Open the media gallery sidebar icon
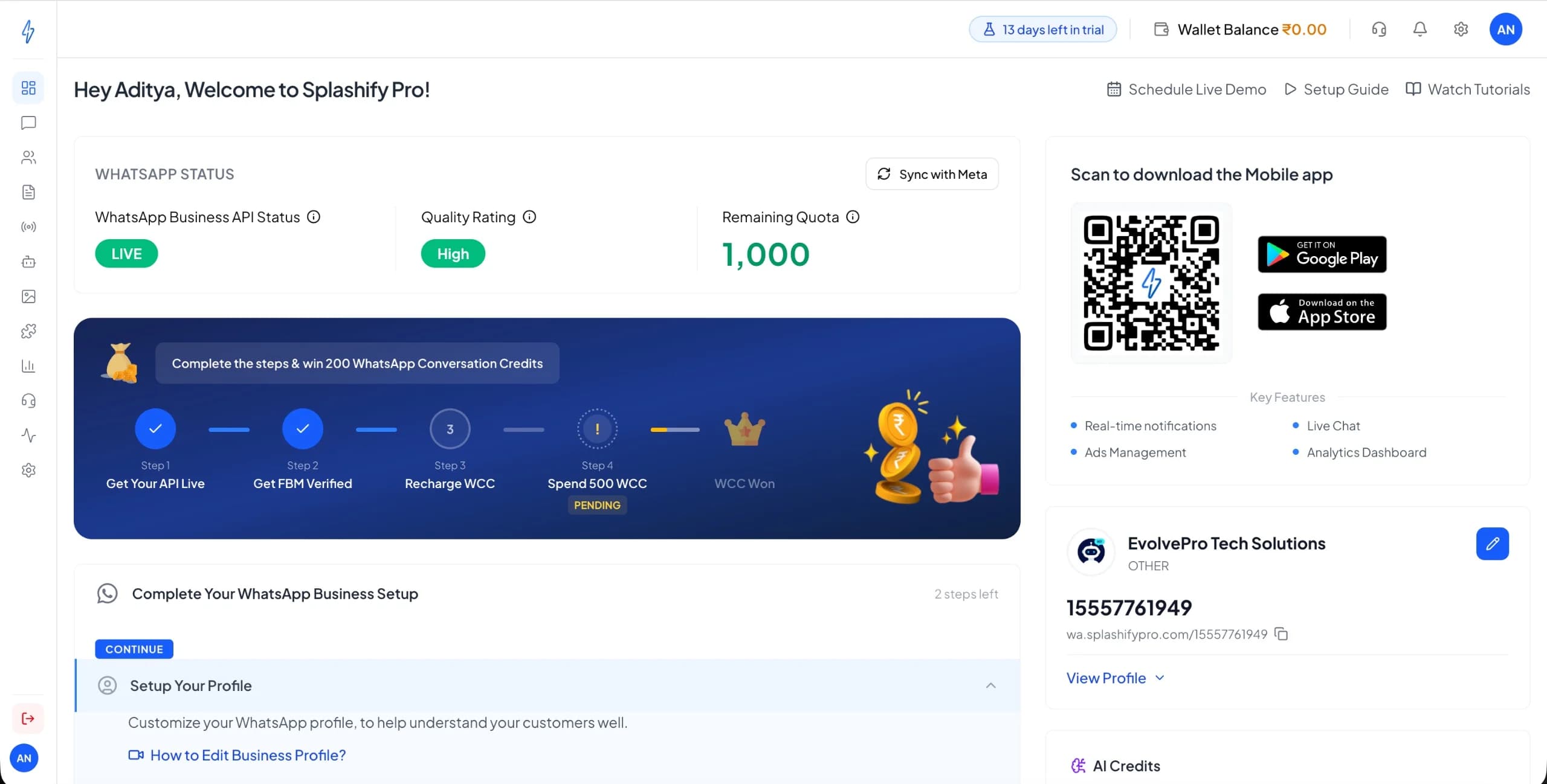Image resolution: width=1547 pixels, height=784 pixels. [x=28, y=297]
